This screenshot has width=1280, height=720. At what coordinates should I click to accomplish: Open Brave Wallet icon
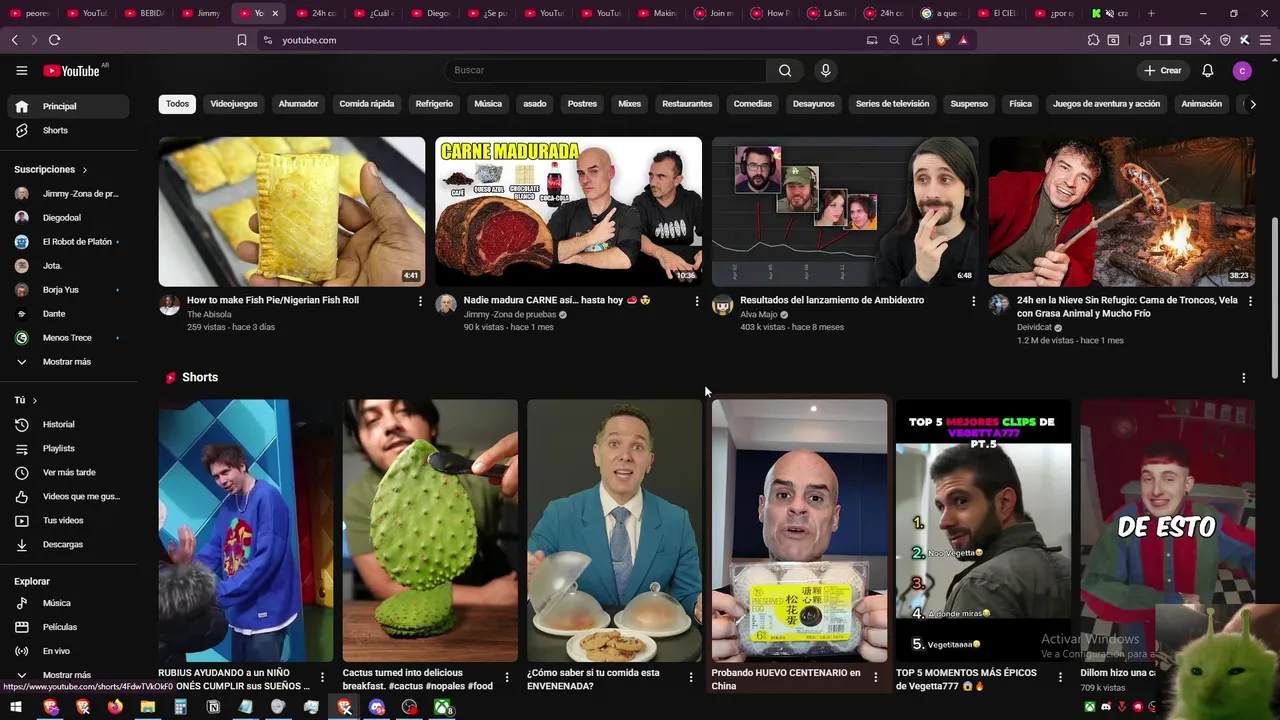(x=1185, y=40)
